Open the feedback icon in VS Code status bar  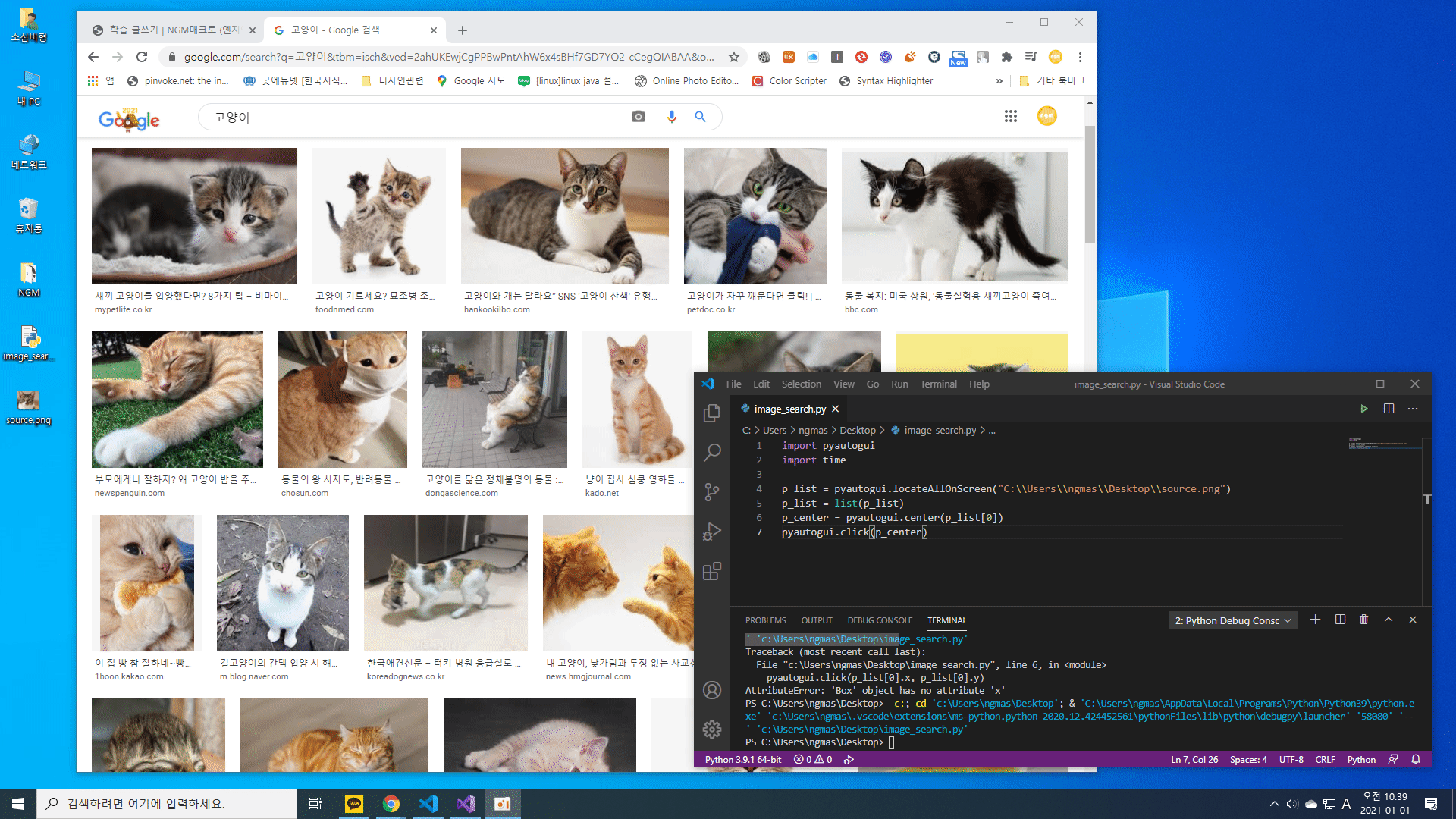(1393, 759)
